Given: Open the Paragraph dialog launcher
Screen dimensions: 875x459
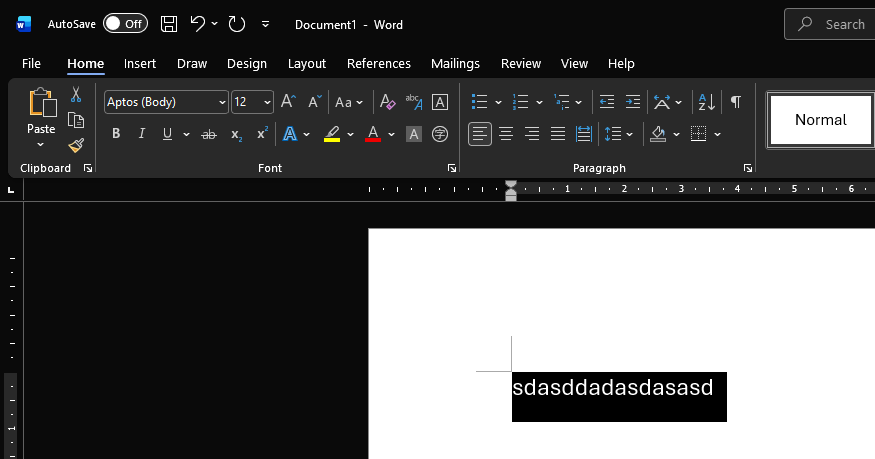Looking at the screenshot, I should click(748, 168).
